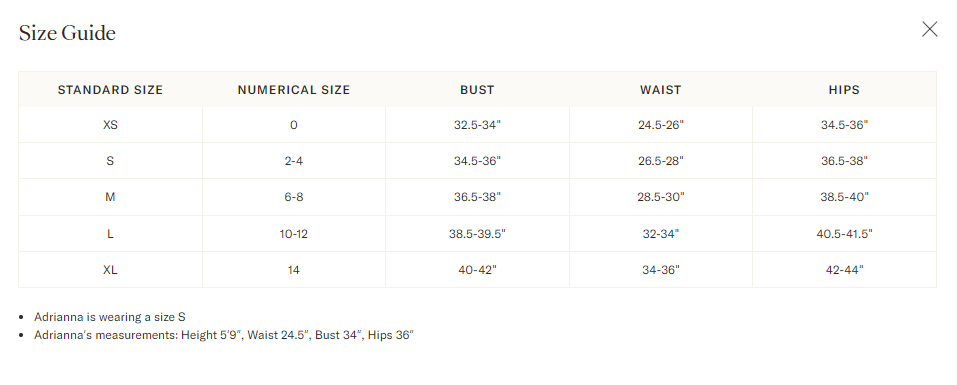This screenshot has height=385, width=957.
Task: Click the Bust column header
Action: pos(477,90)
